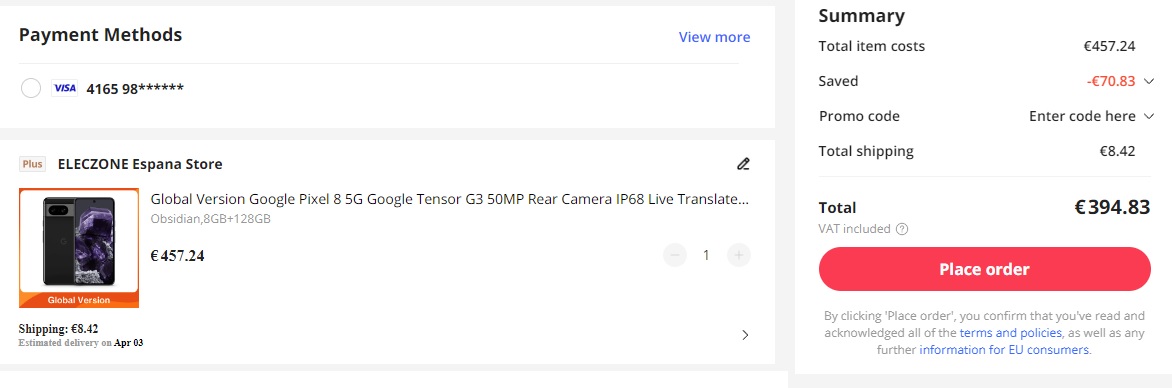The height and width of the screenshot is (388, 1172).
Task: Expand Promo code entry dropdown
Action: pos(1149,116)
